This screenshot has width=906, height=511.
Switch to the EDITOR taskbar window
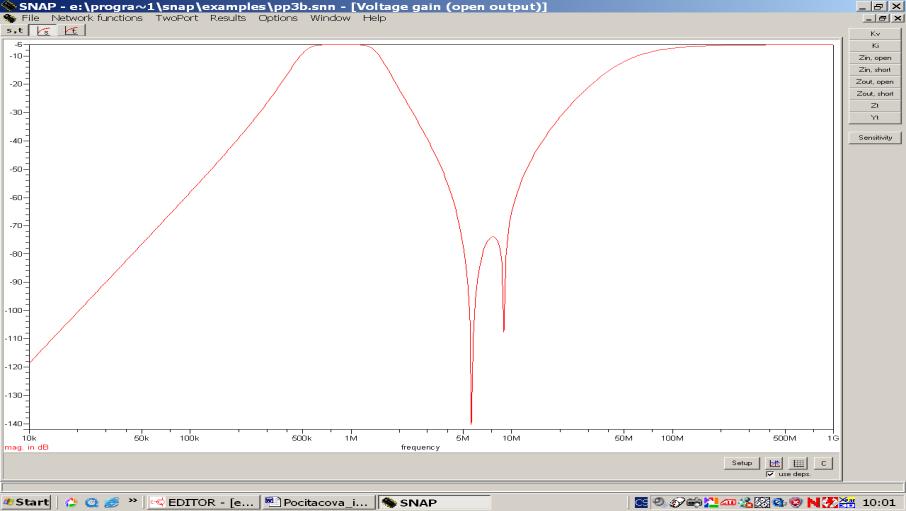coord(202,502)
